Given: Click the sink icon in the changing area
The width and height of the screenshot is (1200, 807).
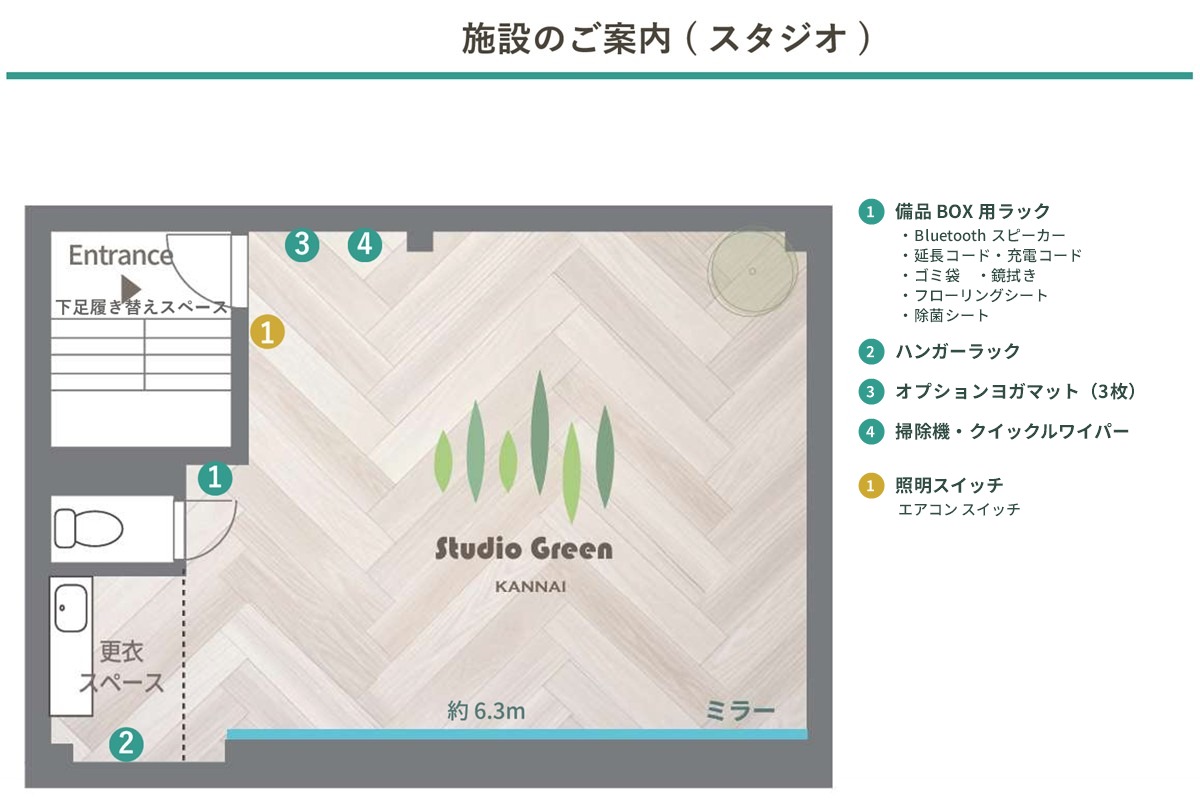Looking at the screenshot, I should click(71, 610).
